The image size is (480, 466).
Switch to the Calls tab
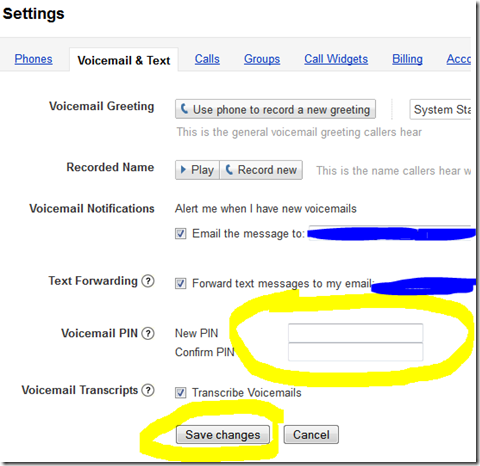point(207,59)
